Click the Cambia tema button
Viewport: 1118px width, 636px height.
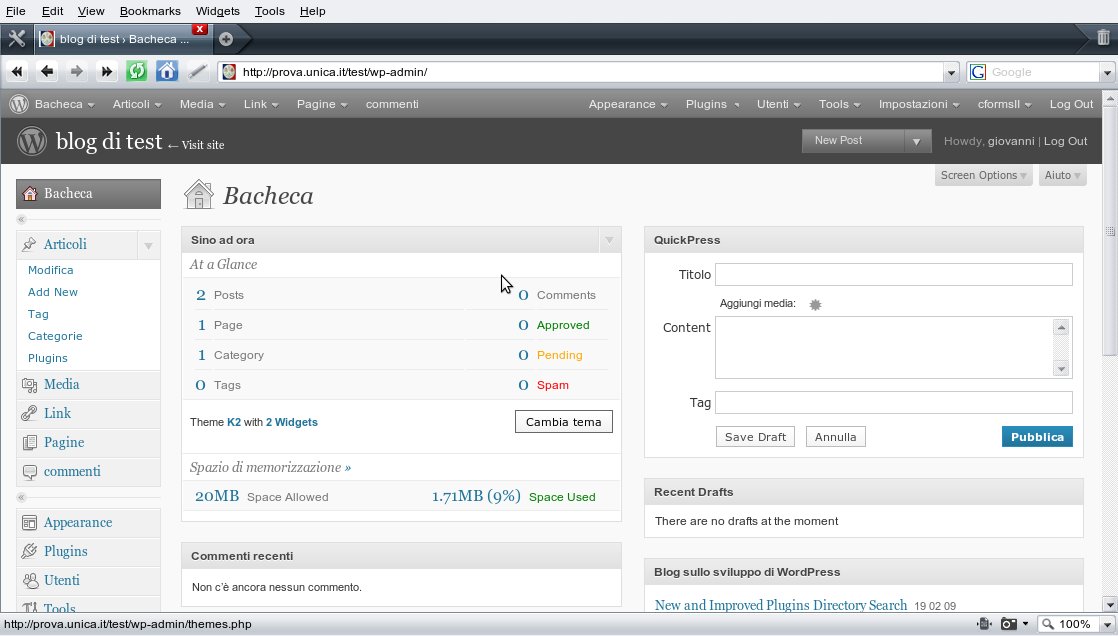[563, 422]
